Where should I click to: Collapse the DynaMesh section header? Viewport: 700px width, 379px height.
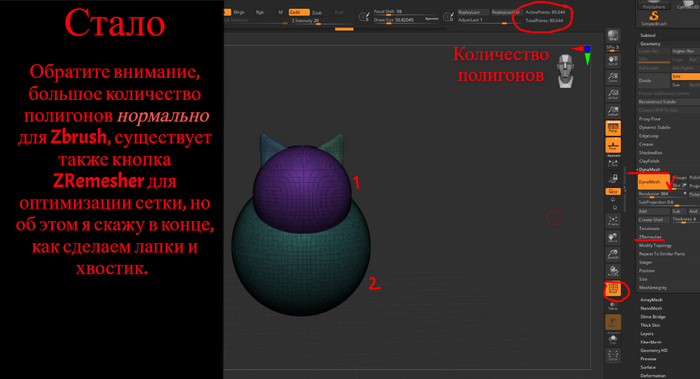(650, 170)
